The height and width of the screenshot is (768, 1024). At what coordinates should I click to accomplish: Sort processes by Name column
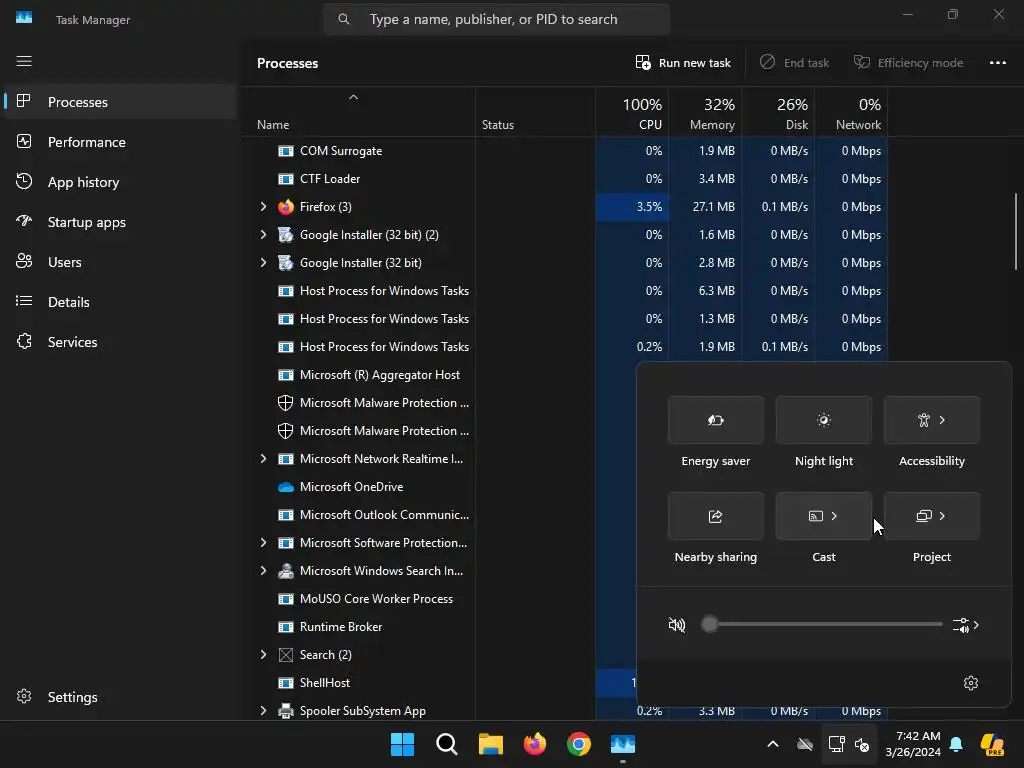359,112
